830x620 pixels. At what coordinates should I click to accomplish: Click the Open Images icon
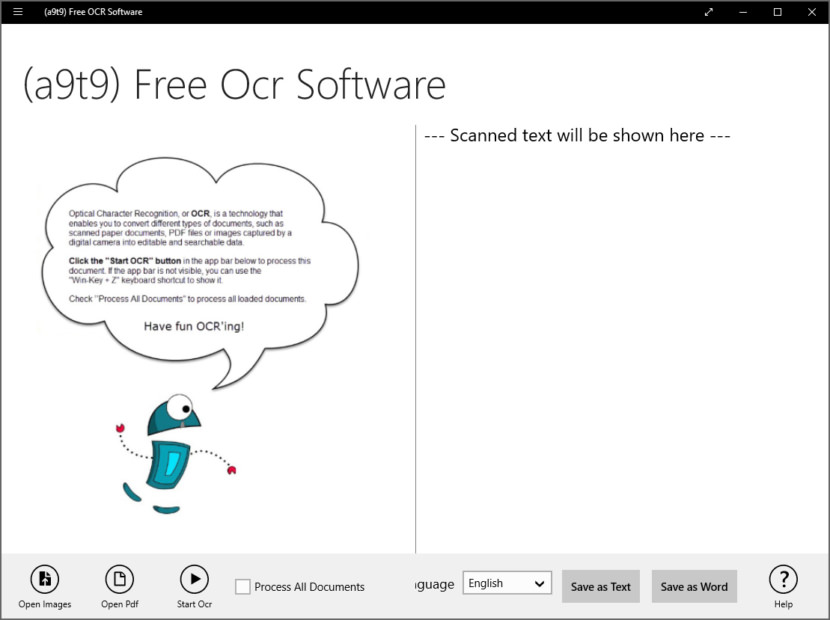[x=45, y=579]
